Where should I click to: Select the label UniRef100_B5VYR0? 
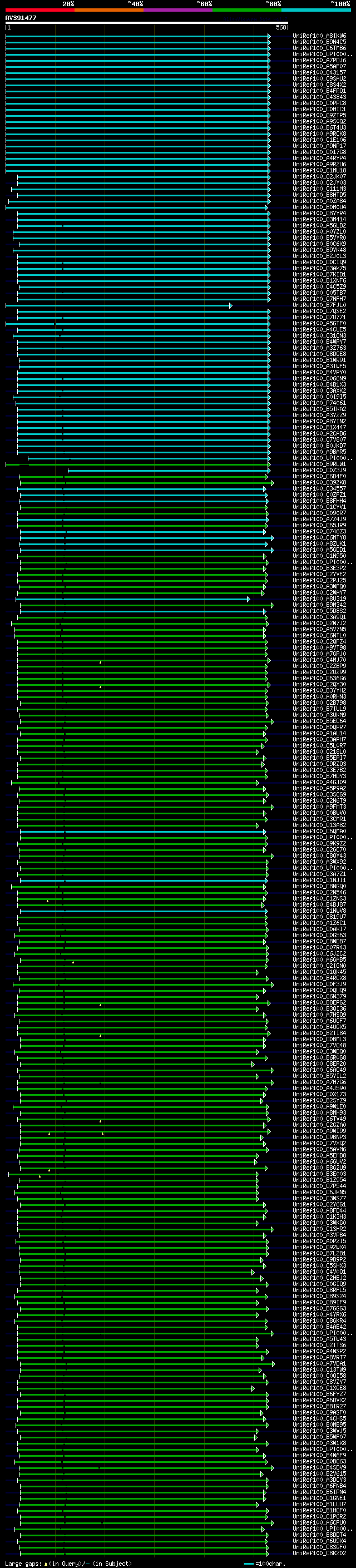coord(319,238)
